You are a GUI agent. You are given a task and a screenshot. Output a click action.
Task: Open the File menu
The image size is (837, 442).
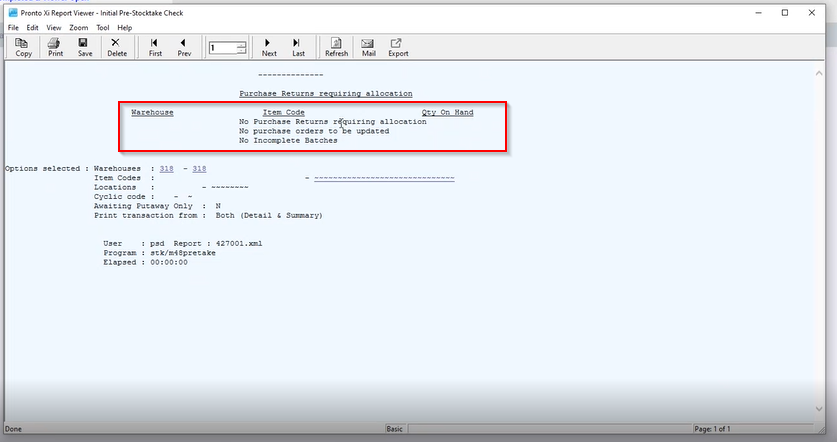tap(13, 28)
